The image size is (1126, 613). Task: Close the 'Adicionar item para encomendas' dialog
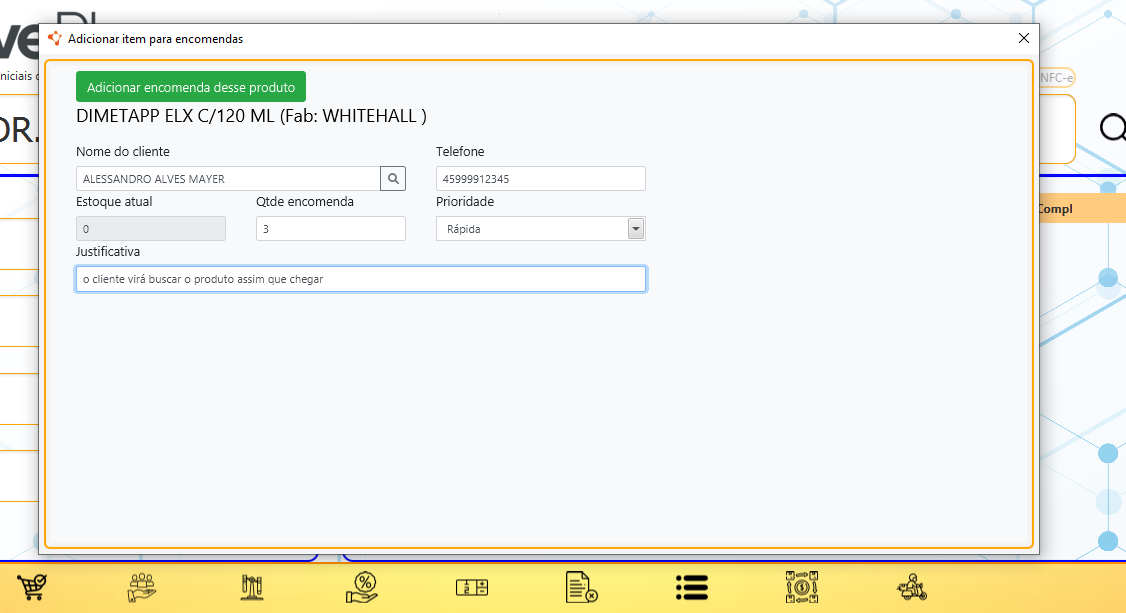(x=1023, y=38)
